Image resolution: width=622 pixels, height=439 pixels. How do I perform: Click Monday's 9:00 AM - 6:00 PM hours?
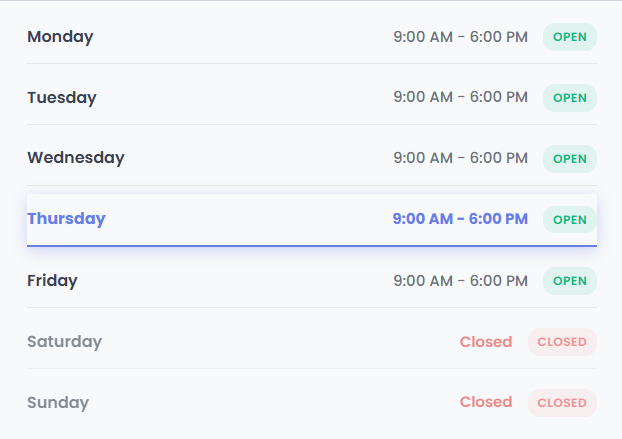(460, 37)
